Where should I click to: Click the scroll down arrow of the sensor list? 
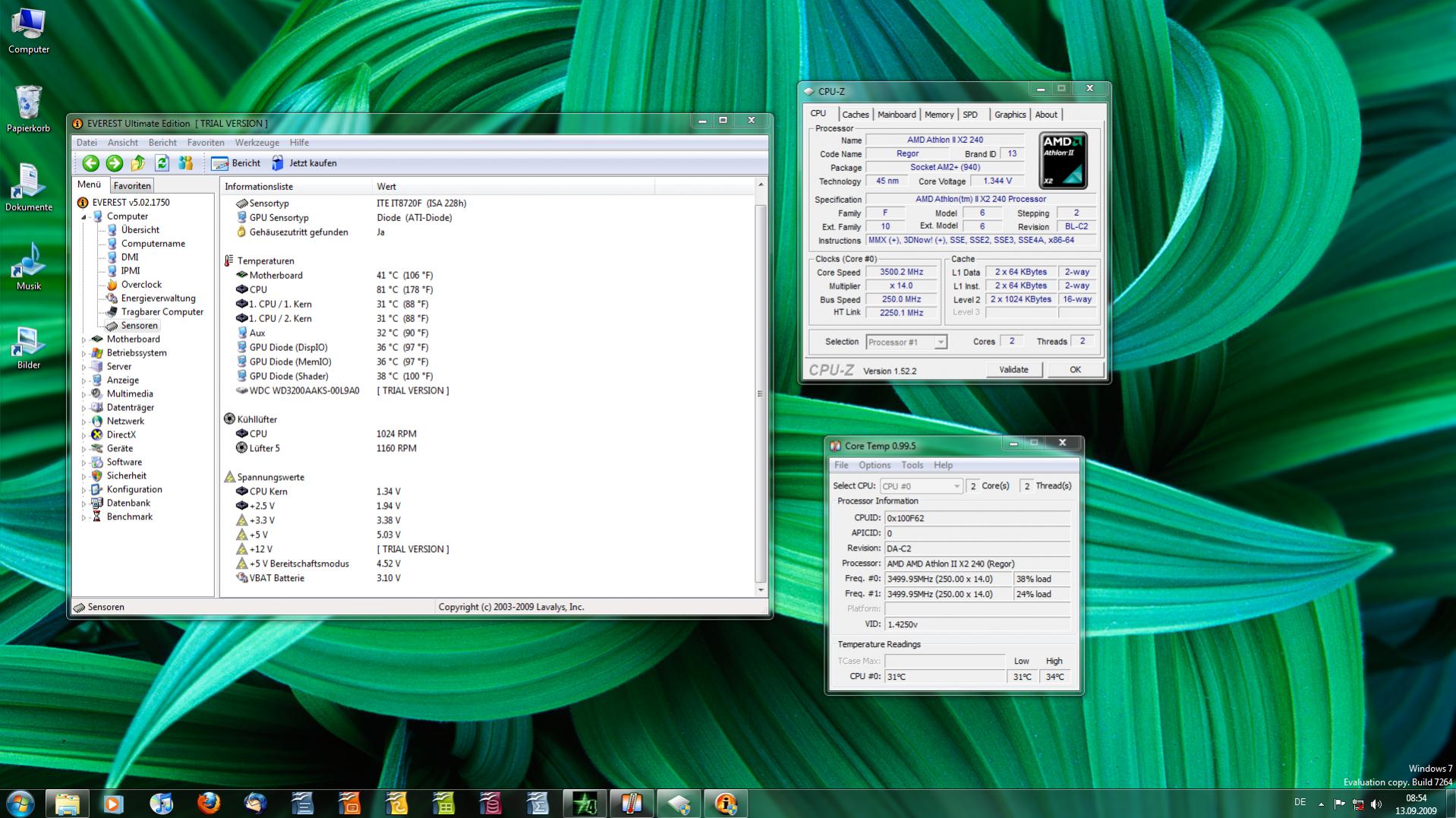click(x=761, y=589)
